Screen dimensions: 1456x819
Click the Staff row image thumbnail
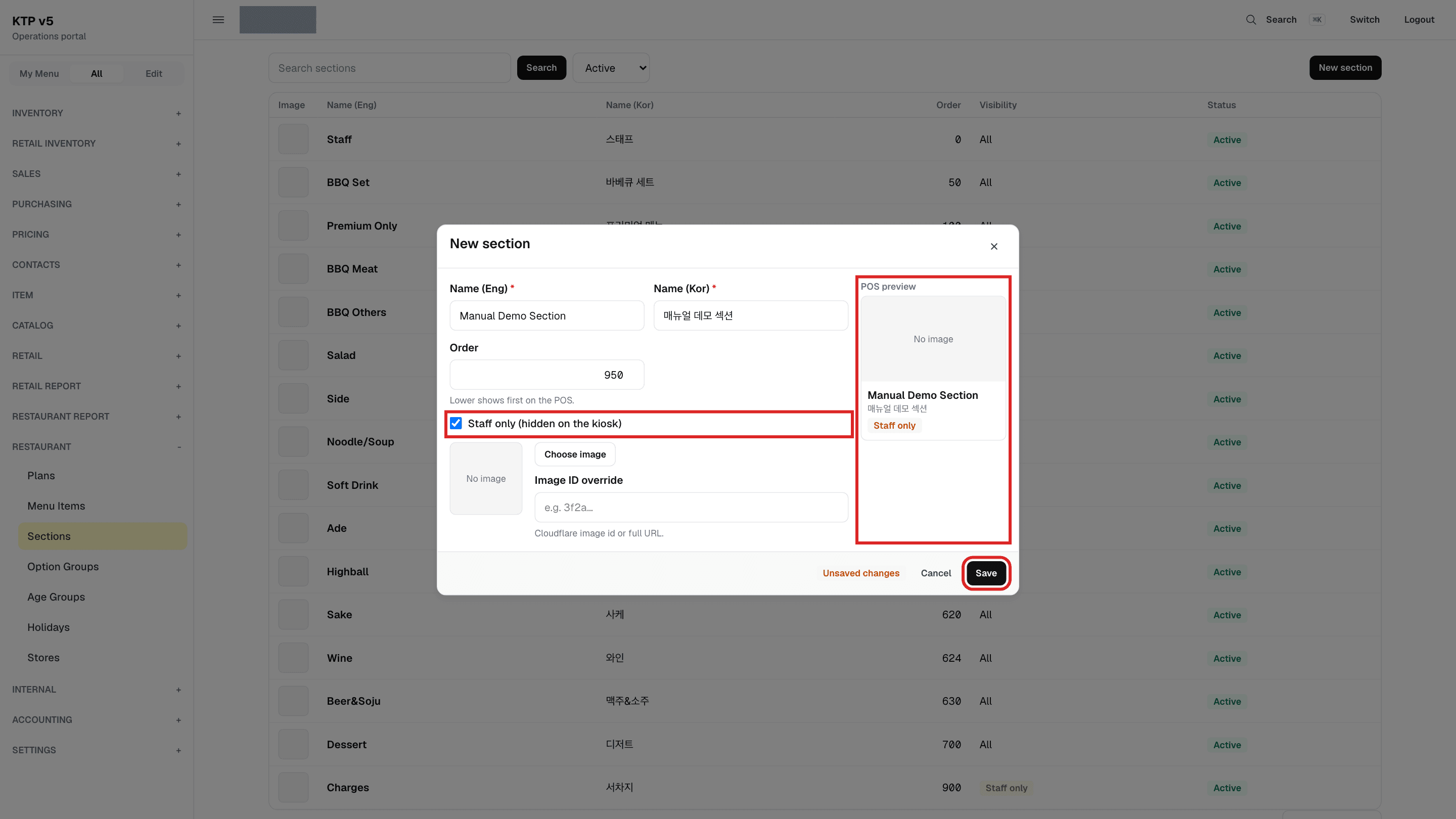[x=293, y=139]
